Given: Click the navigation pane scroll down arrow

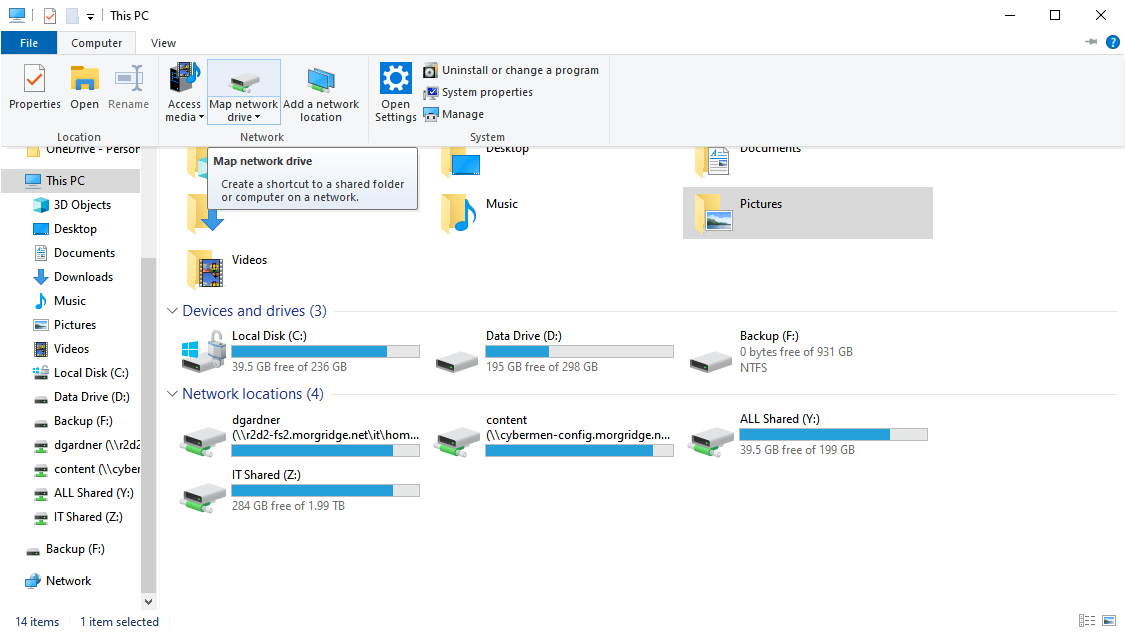Looking at the screenshot, I should tap(149, 602).
